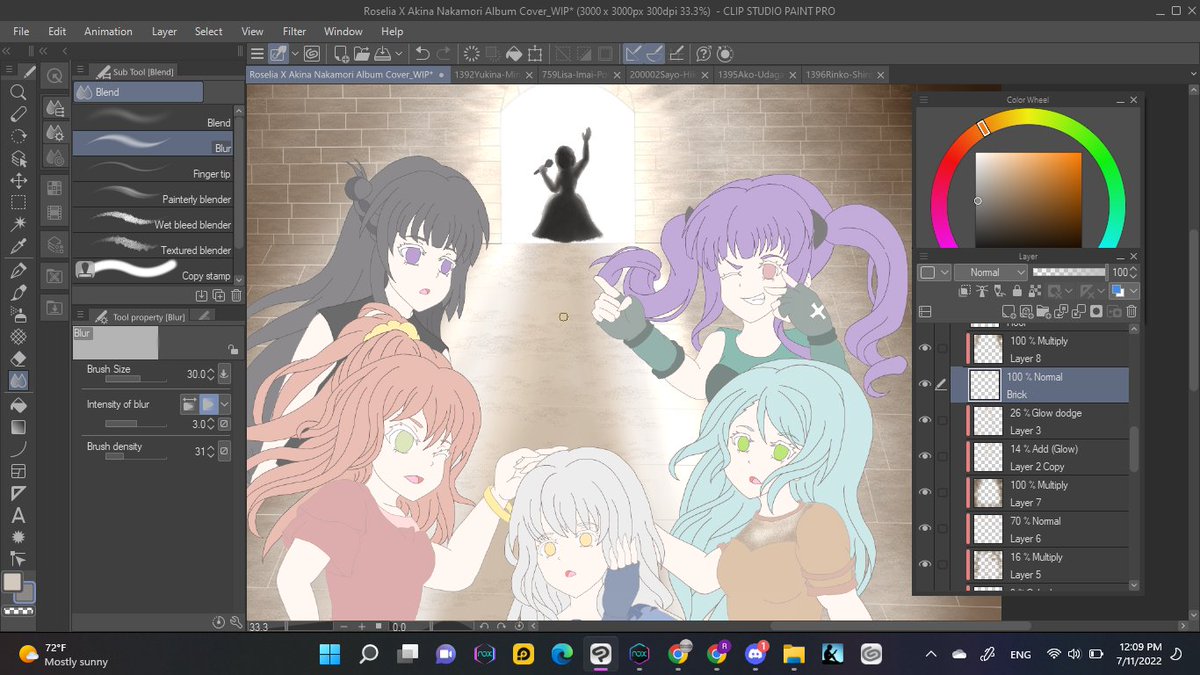Viewport: 1200px width, 675px height.
Task: Open Layer panel menu icon
Action: coord(923,256)
